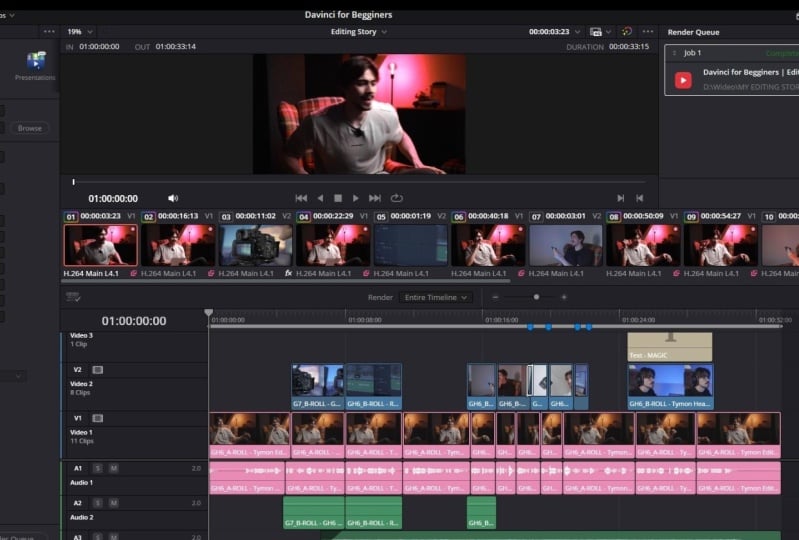Select clip thumbnail 01 in the clip strip

(100, 245)
